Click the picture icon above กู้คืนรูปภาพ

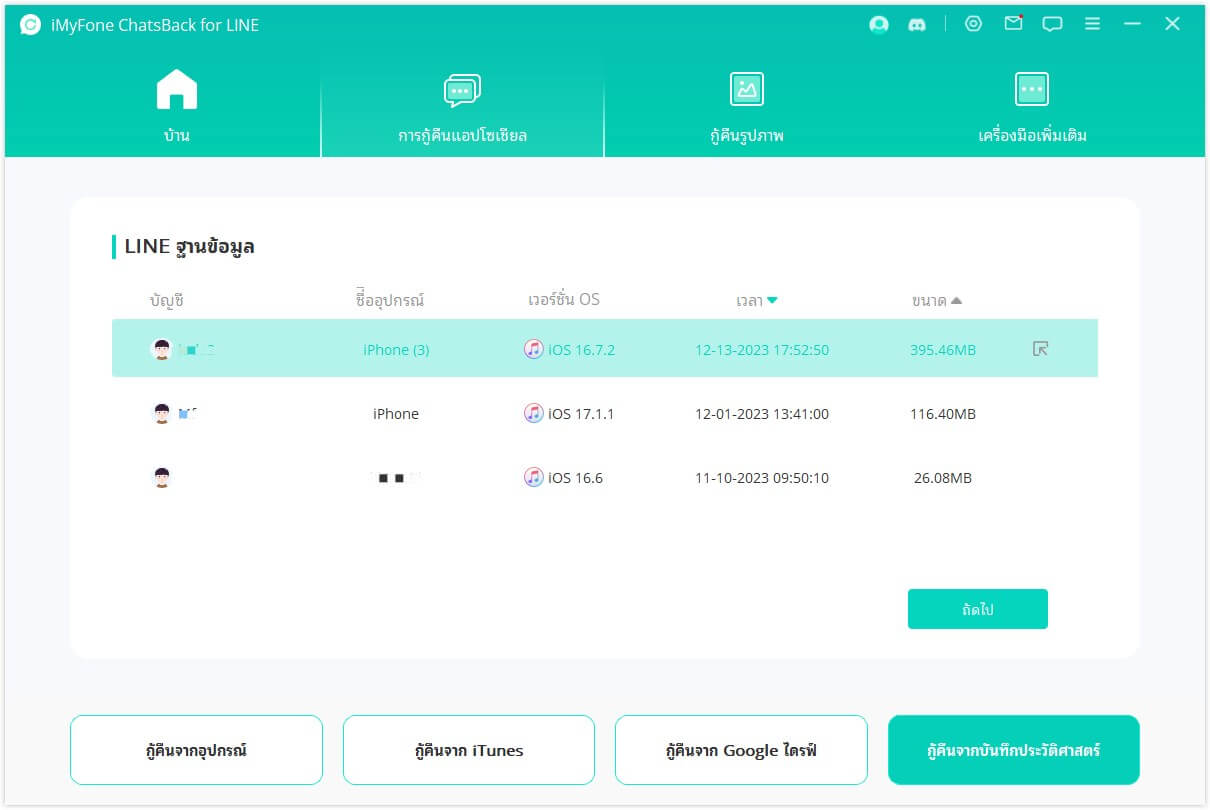[x=747, y=89]
